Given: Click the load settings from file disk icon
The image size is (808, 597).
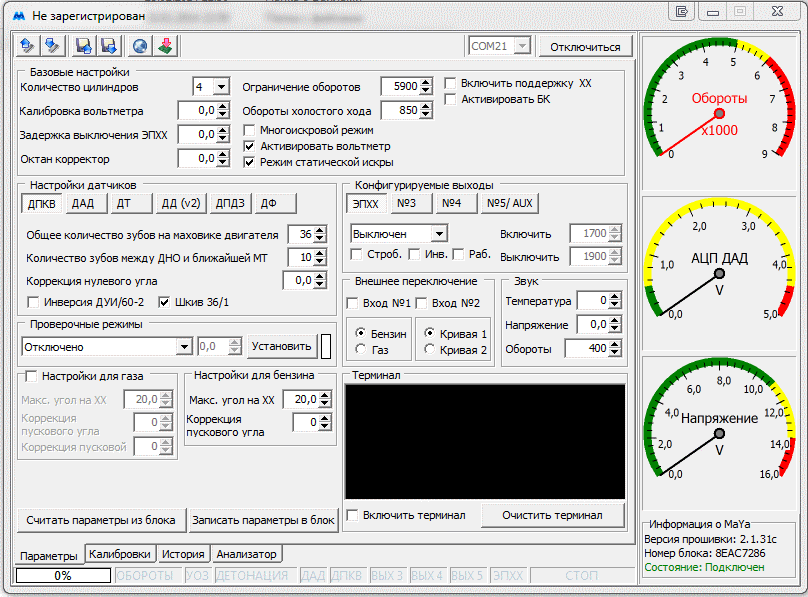Looking at the screenshot, I should tap(84, 46).
